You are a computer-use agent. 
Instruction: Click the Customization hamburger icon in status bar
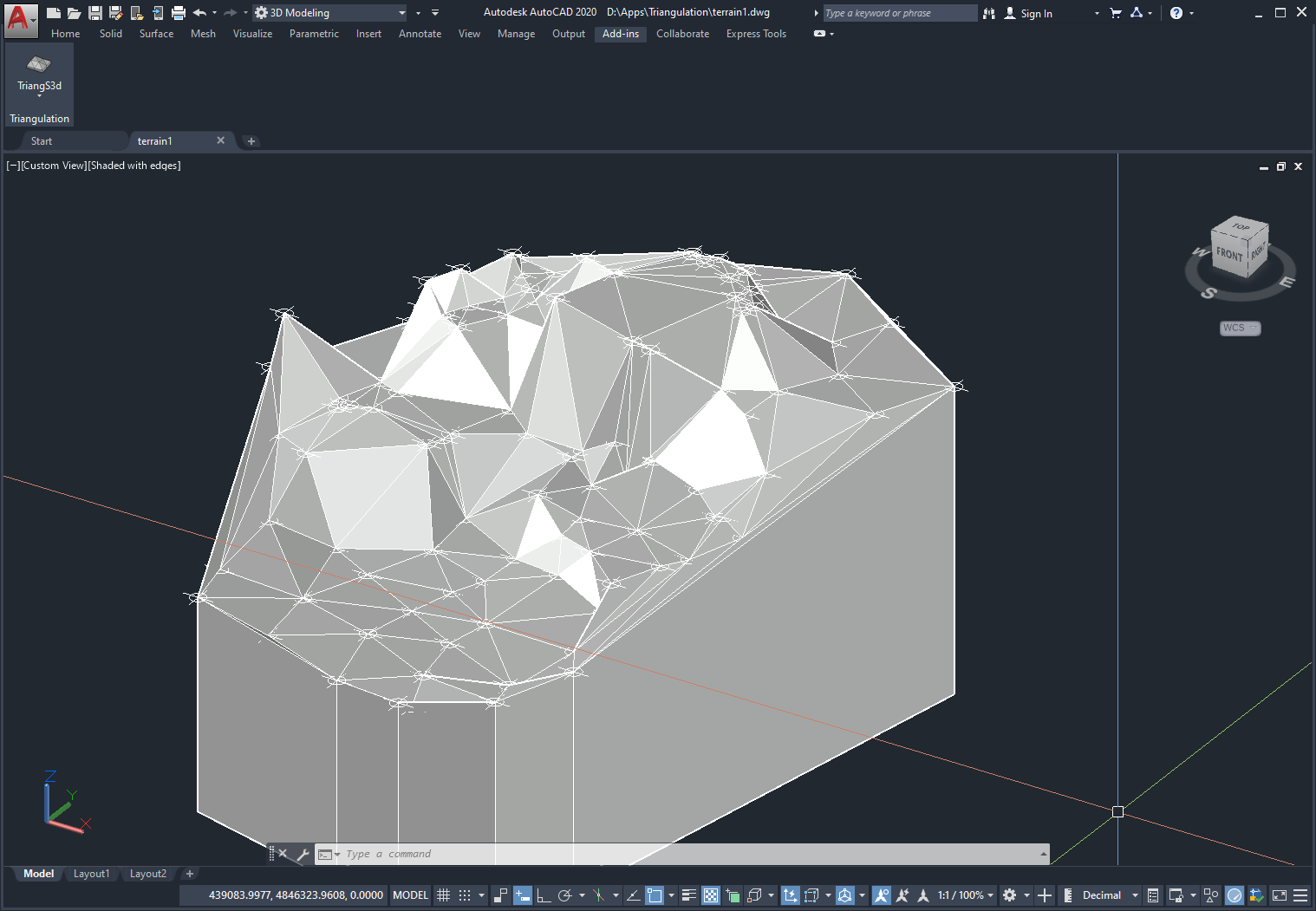(1300, 895)
